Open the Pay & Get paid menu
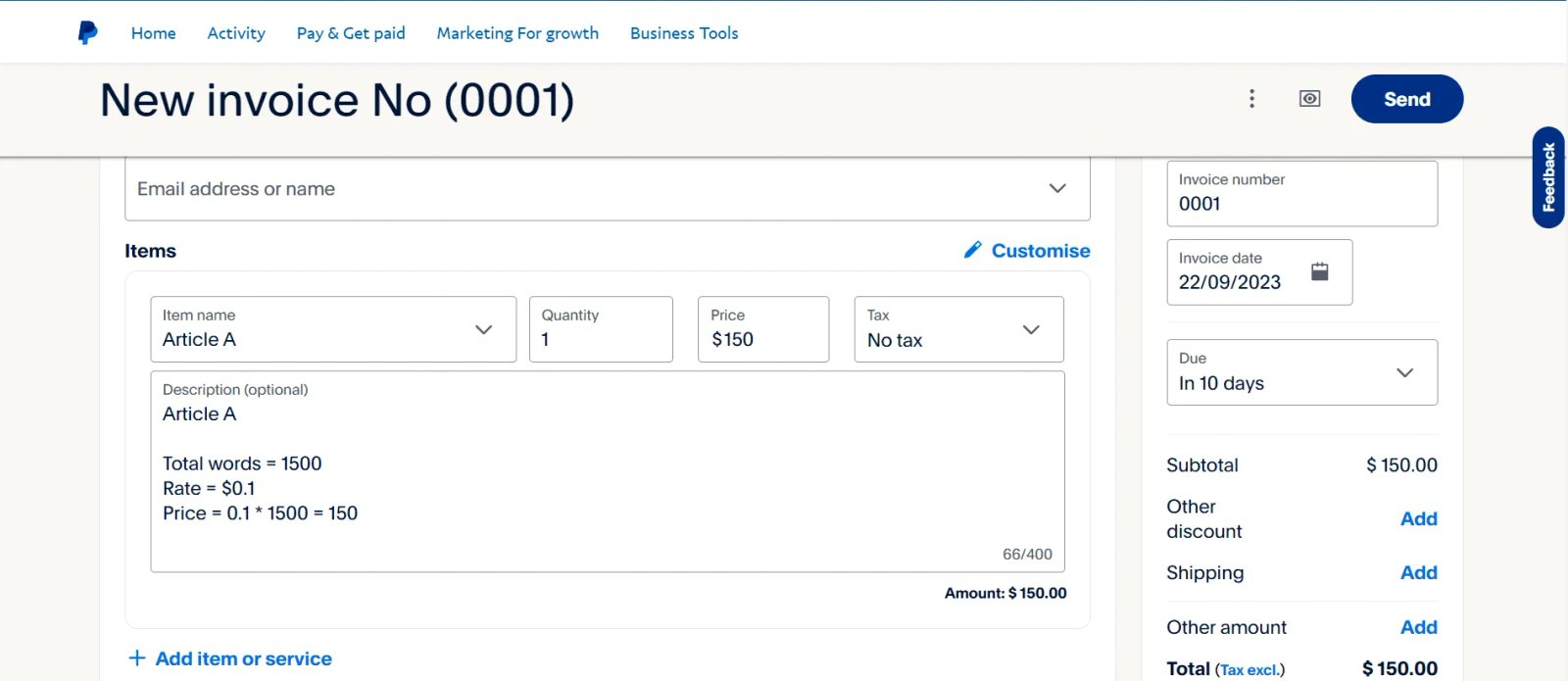 coord(351,33)
